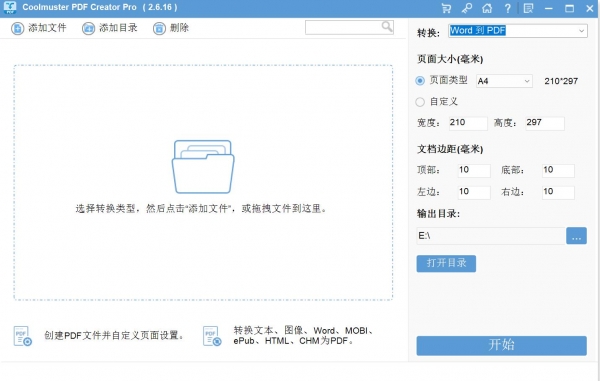Click the drop area instruction text 选择转换类型

coord(201,209)
